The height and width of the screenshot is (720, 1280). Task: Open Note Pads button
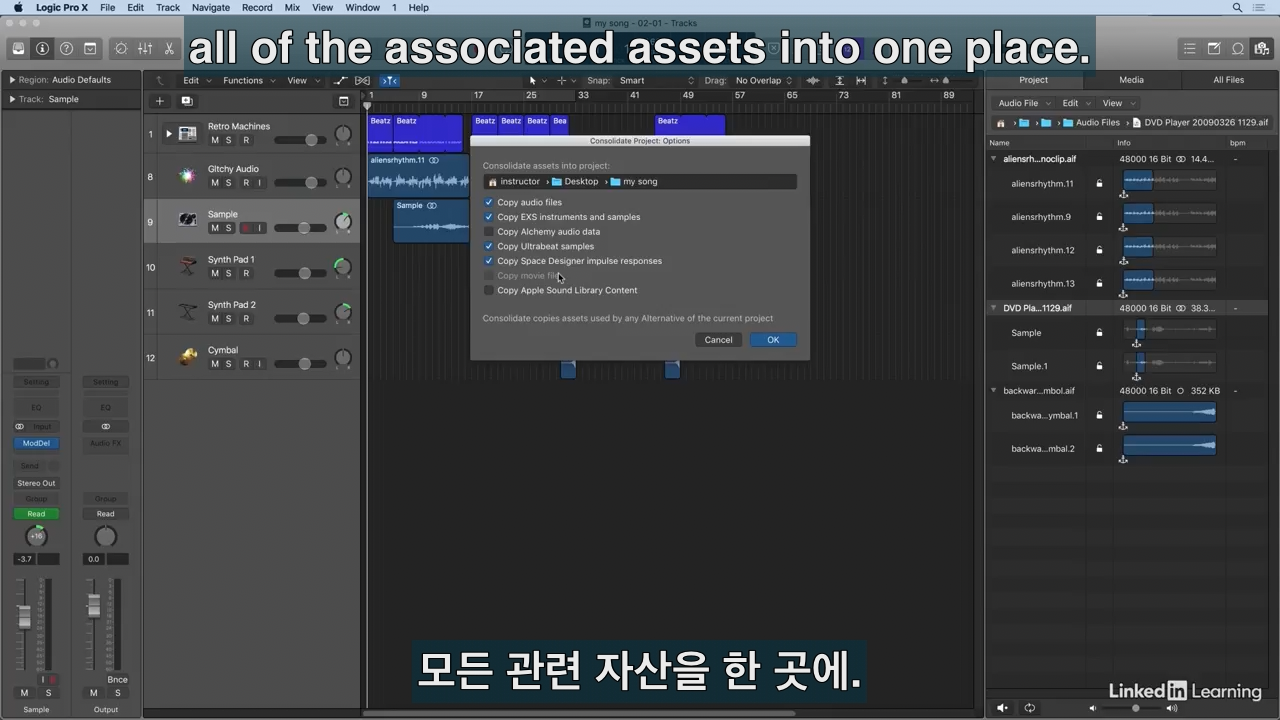pos(1214,48)
